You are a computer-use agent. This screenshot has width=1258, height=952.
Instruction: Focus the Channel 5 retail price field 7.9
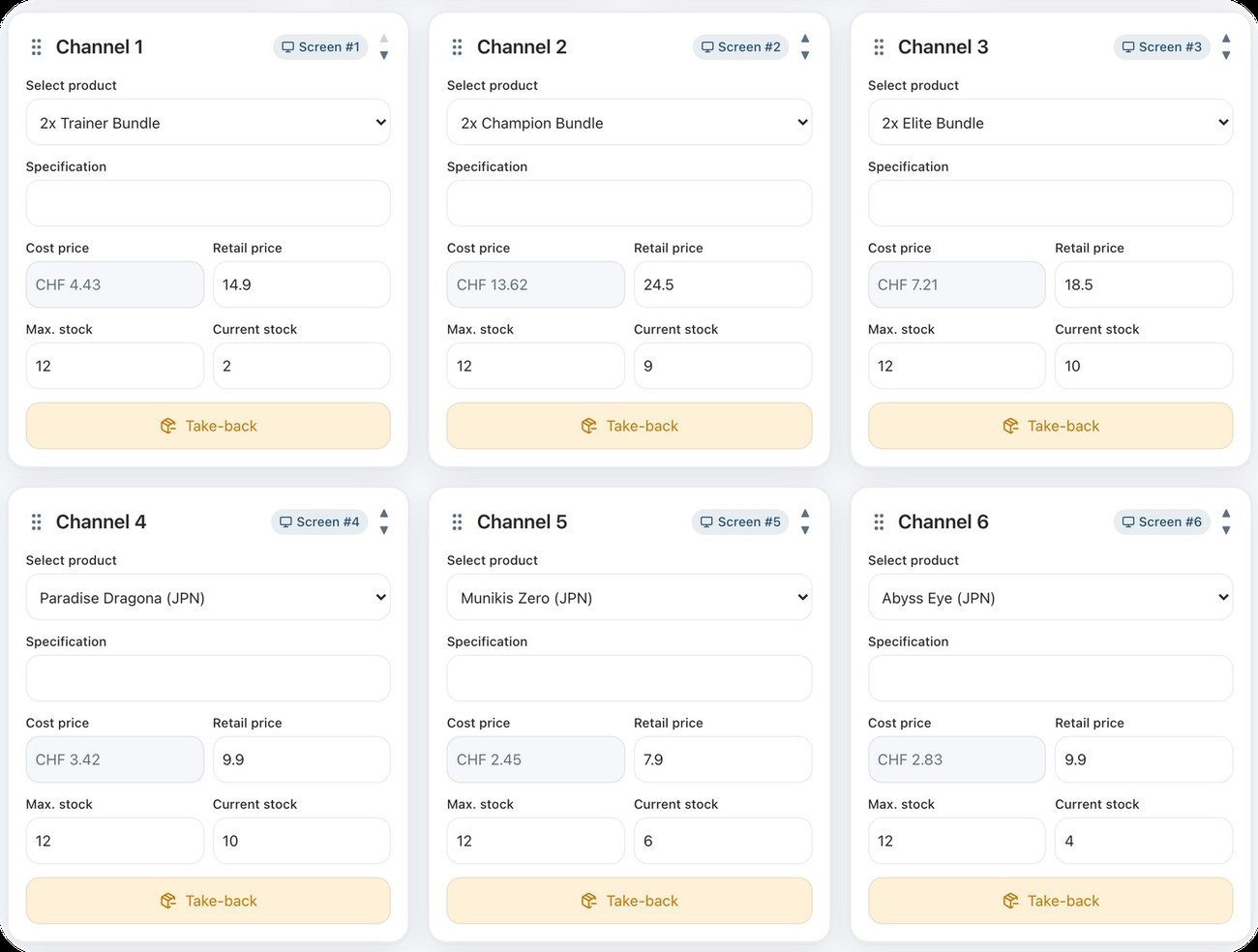[x=723, y=759]
